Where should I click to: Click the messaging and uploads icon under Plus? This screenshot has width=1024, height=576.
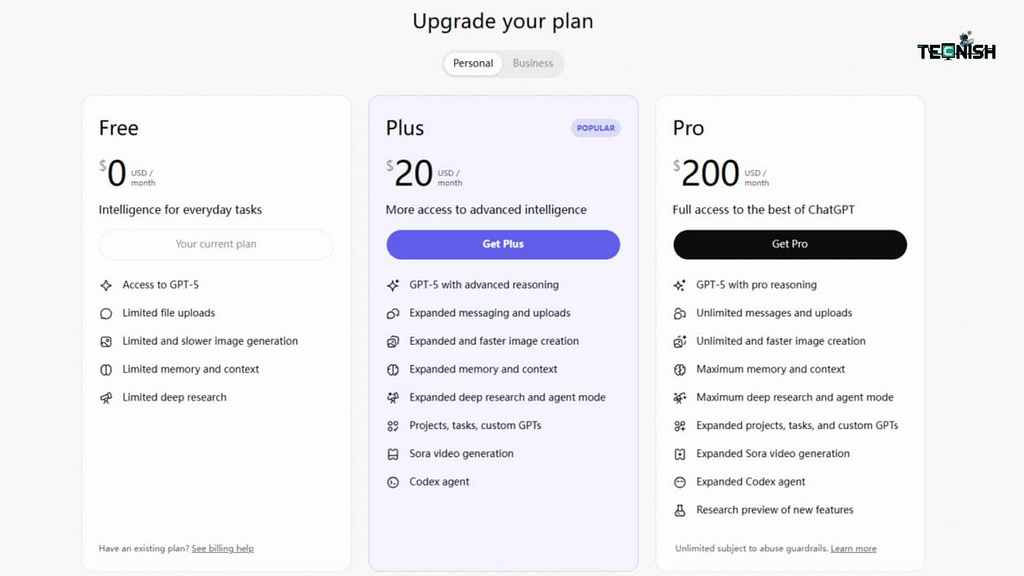coord(393,313)
